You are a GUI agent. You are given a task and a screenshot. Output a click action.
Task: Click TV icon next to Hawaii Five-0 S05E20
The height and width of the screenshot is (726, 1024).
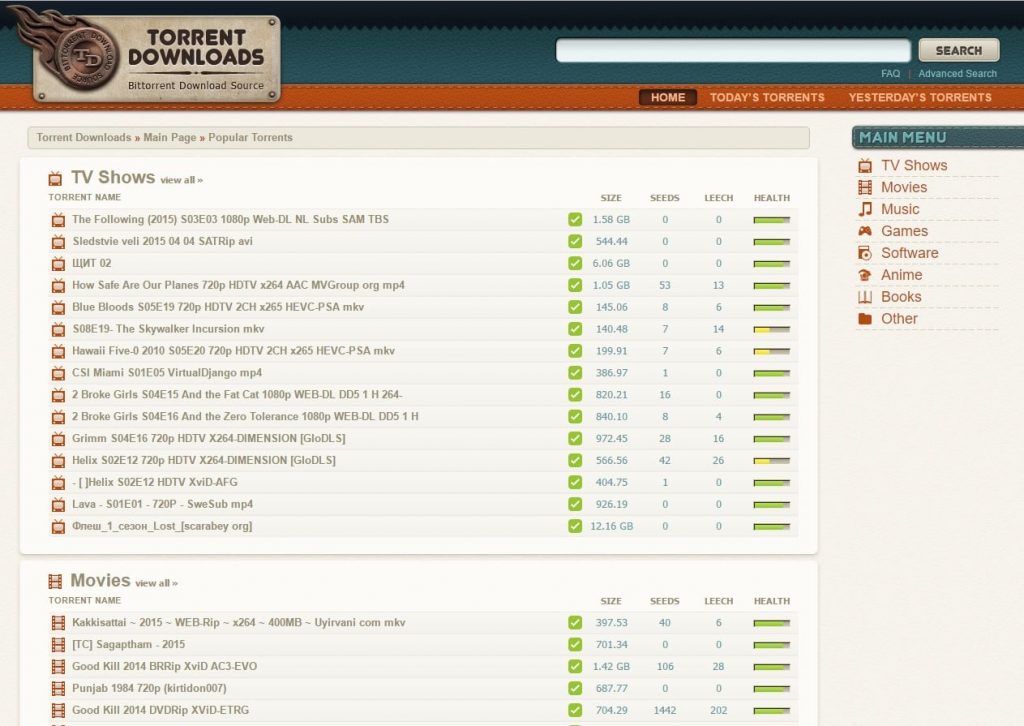pos(58,351)
